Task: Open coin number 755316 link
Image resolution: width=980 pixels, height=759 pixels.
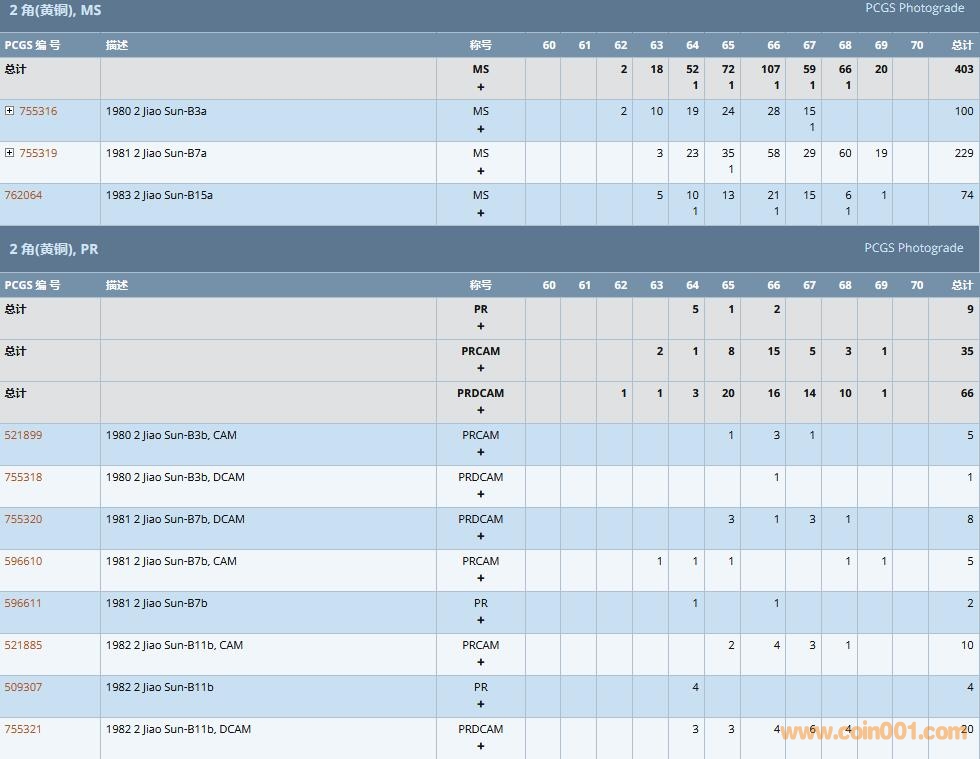Action: point(38,111)
